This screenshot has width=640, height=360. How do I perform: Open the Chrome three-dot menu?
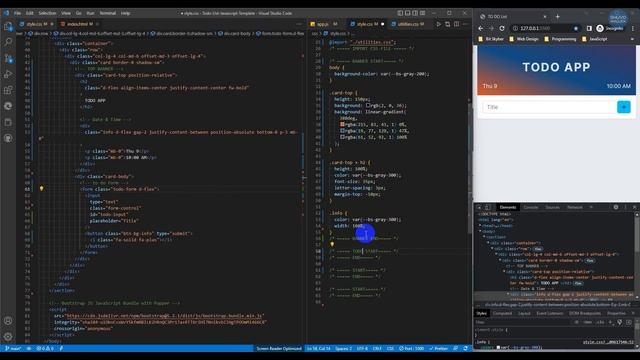[x=633, y=28]
